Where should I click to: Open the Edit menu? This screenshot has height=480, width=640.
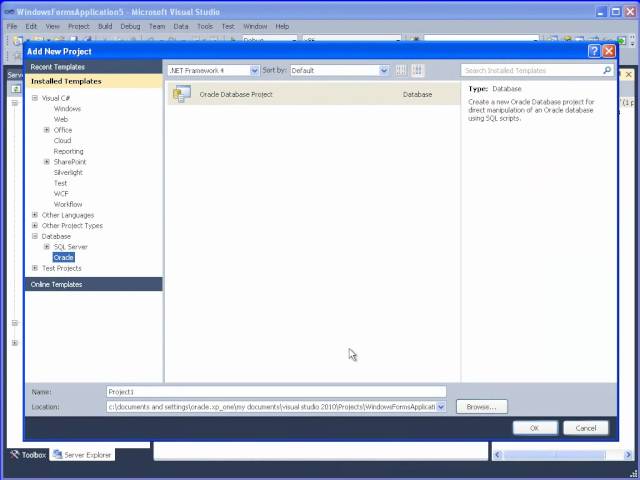click(x=31, y=26)
